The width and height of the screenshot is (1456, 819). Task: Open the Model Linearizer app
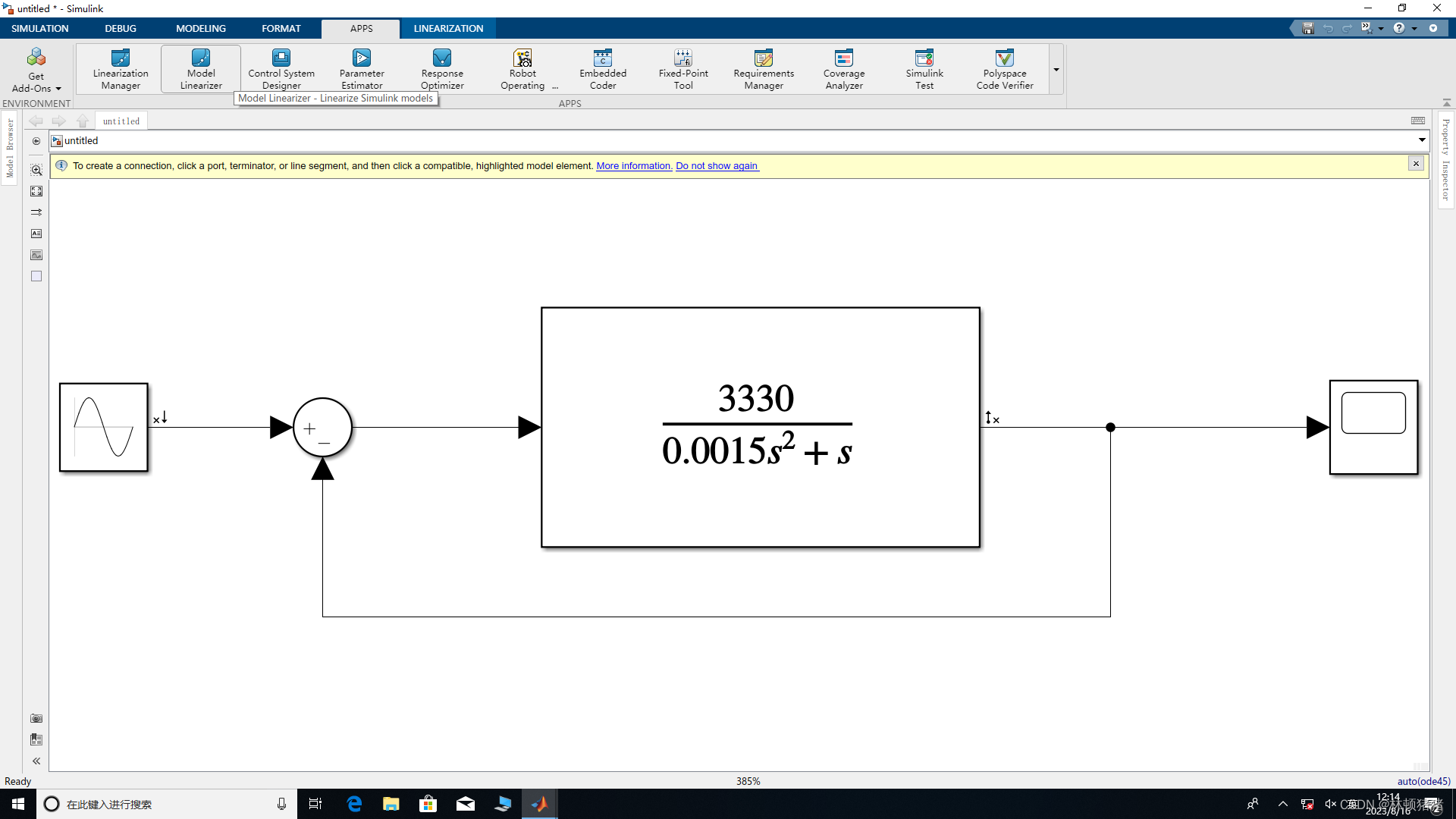click(x=201, y=68)
